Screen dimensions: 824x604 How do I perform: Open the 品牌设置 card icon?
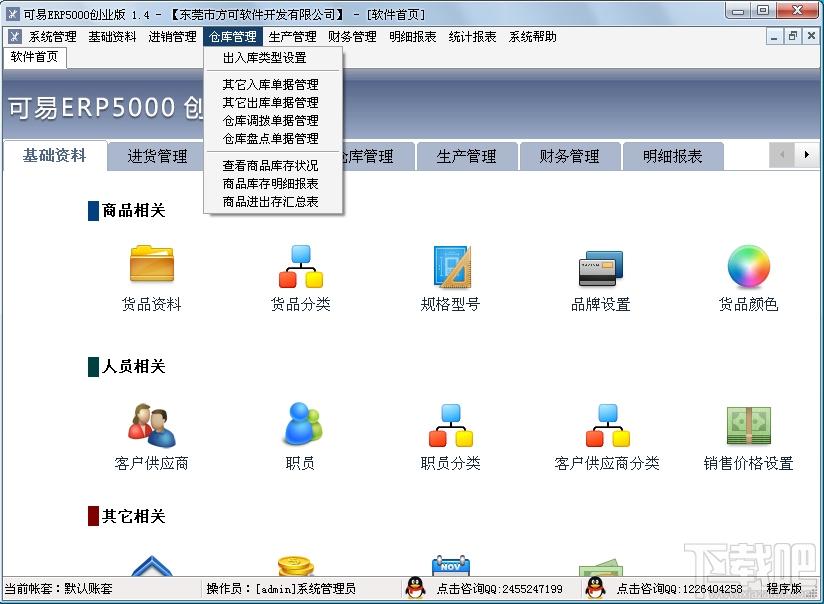[600, 268]
